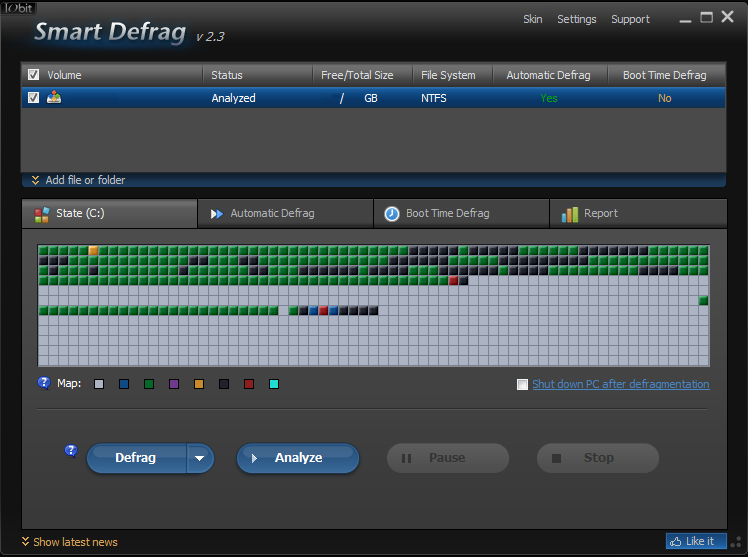Viewport: 748px width, 557px height.
Task: Open the Skin menu
Action: click(532, 19)
